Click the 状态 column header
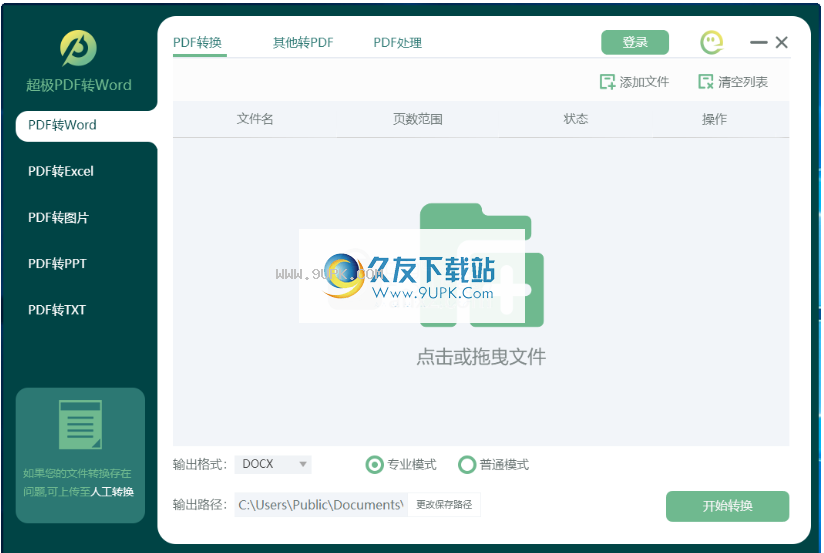The width and height of the screenshot is (824, 553). (x=575, y=119)
